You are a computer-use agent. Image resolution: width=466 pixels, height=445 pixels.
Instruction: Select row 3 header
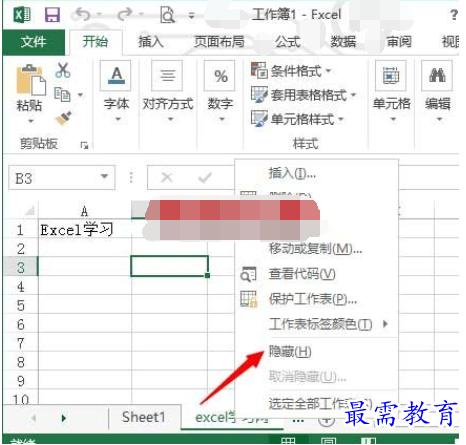coord(21,267)
